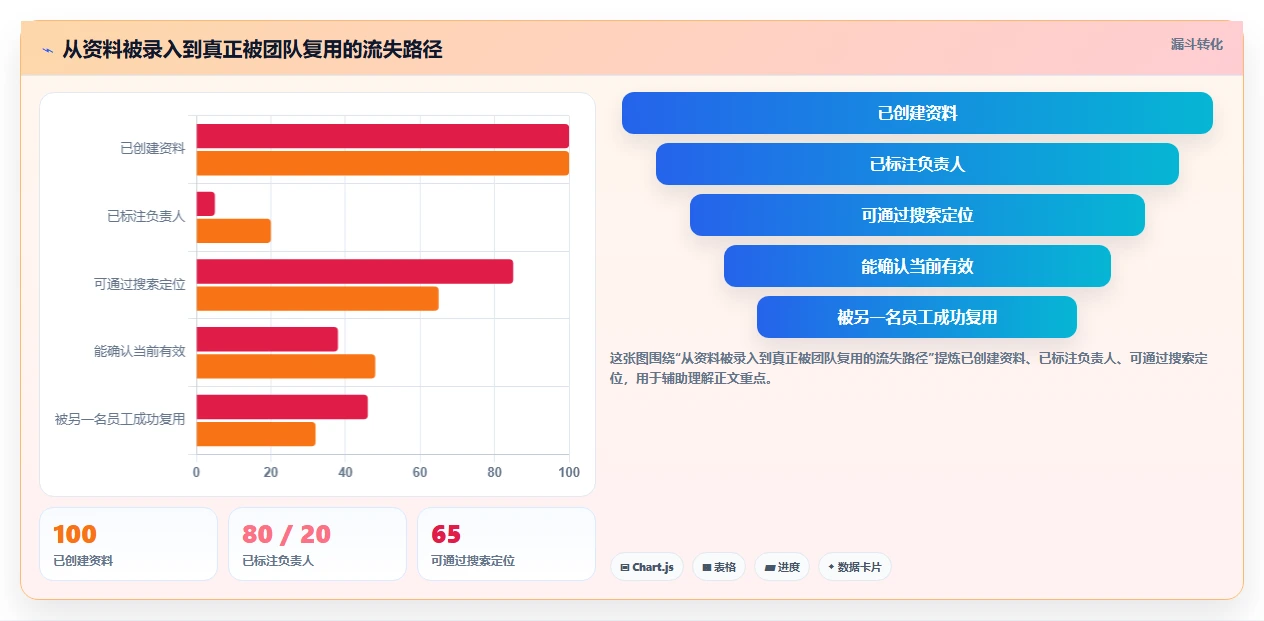Click the red bar for 能确认当前有效
The image size is (1264, 621).
pyautogui.click(x=267, y=339)
